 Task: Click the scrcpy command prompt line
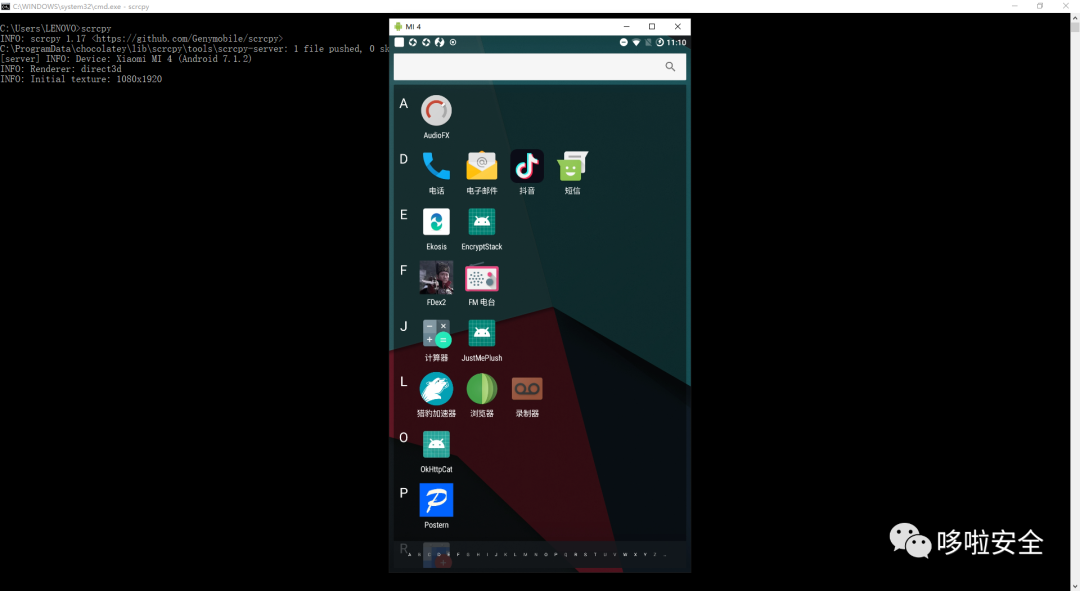coord(56,28)
